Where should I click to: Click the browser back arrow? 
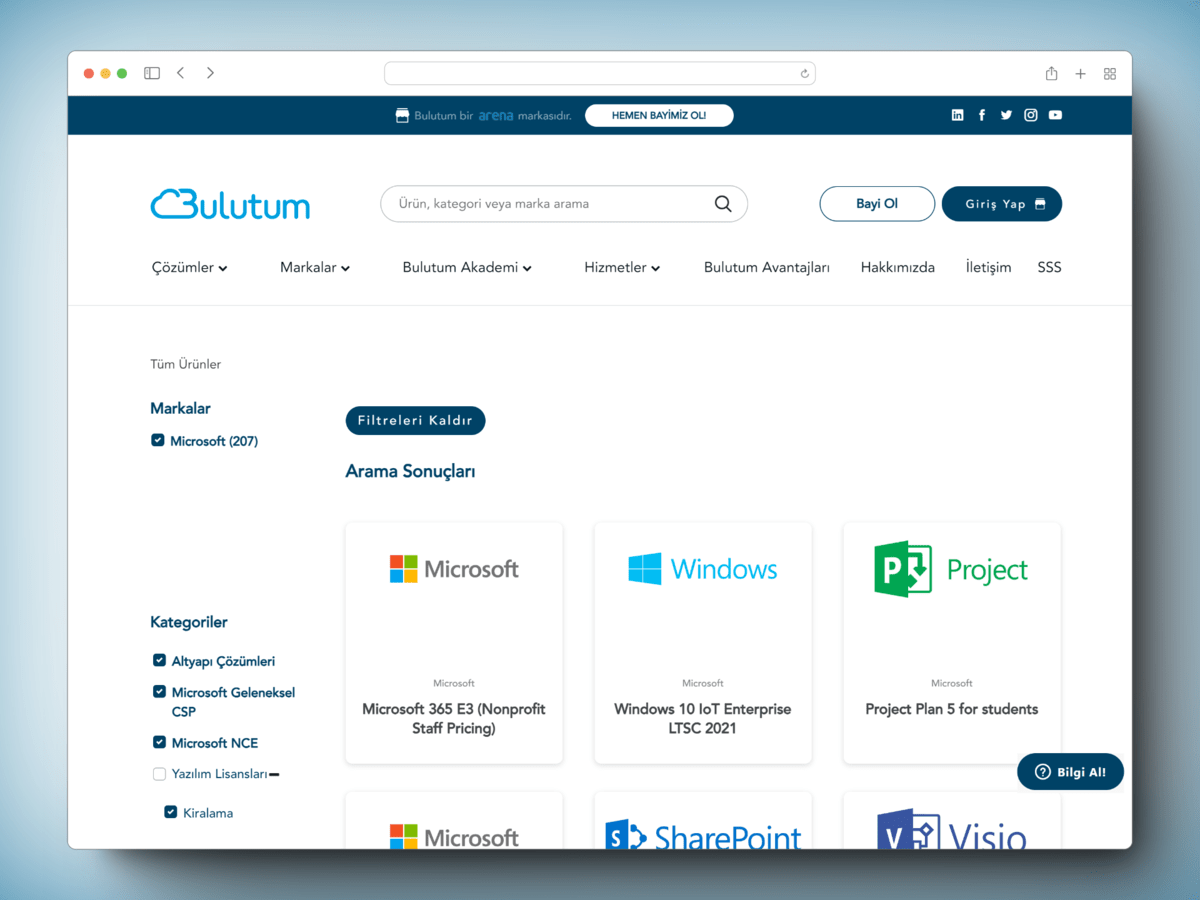point(180,73)
